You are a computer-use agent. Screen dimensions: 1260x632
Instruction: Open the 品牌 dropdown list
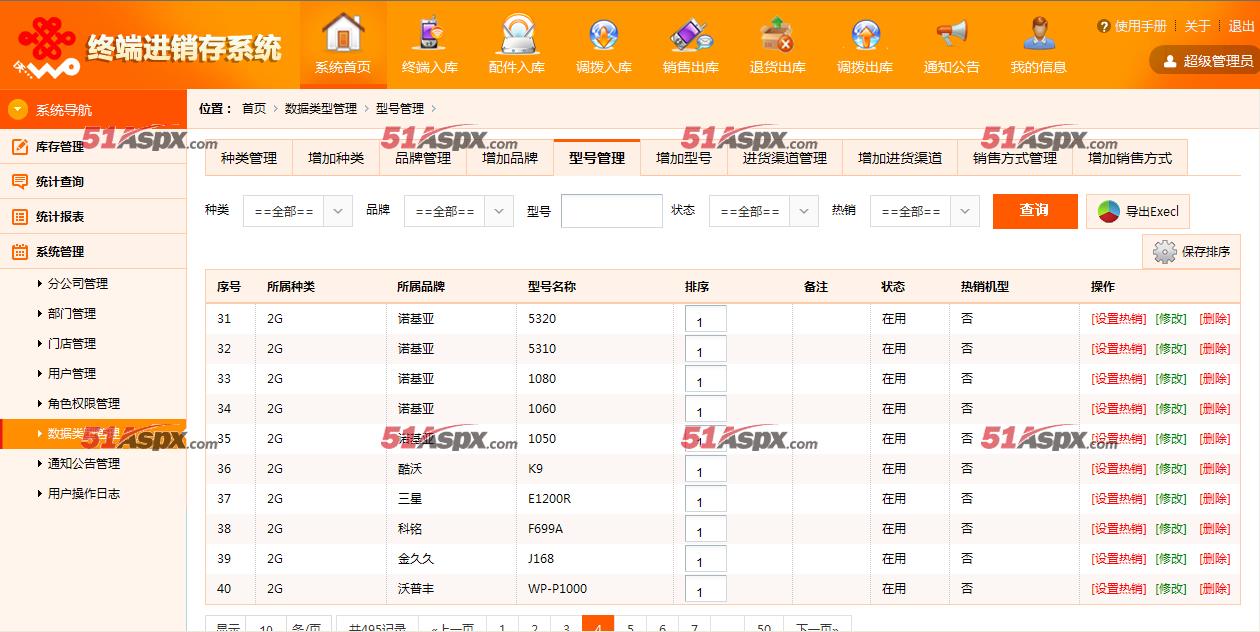point(458,211)
